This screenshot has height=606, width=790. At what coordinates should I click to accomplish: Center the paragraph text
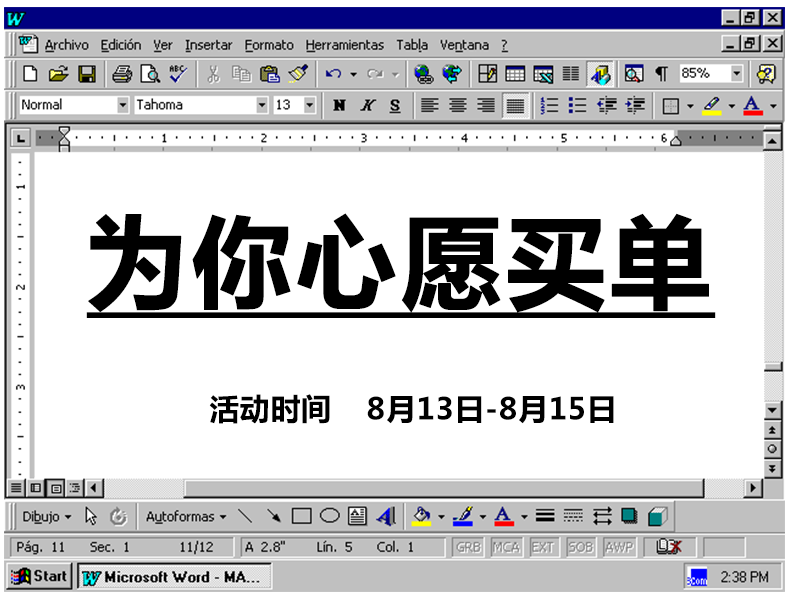point(457,105)
